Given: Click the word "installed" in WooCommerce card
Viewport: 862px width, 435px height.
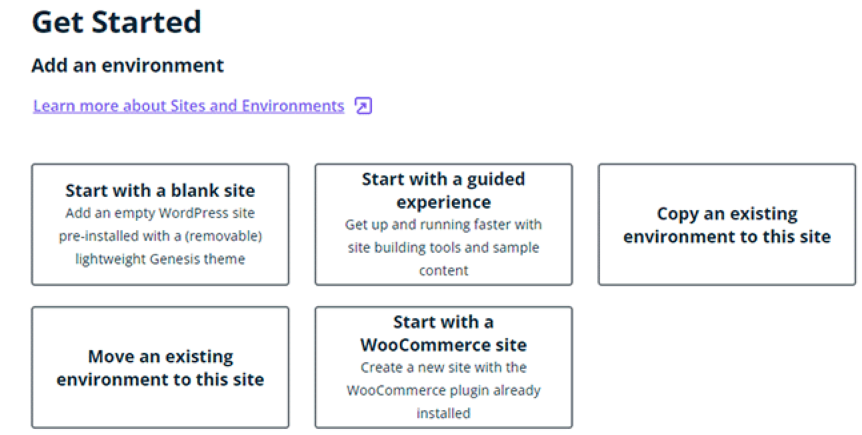Looking at the screenshot, I should point(443,413).
